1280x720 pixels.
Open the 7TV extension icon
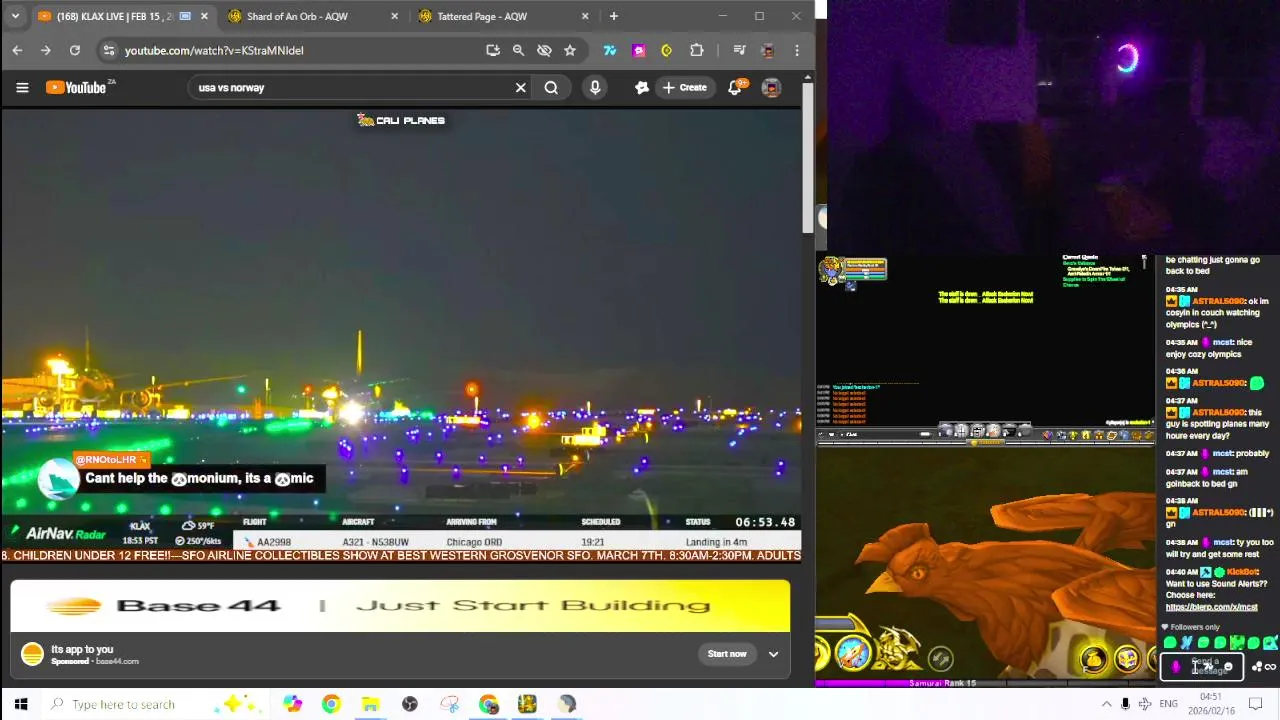click(x=610, y=50)
